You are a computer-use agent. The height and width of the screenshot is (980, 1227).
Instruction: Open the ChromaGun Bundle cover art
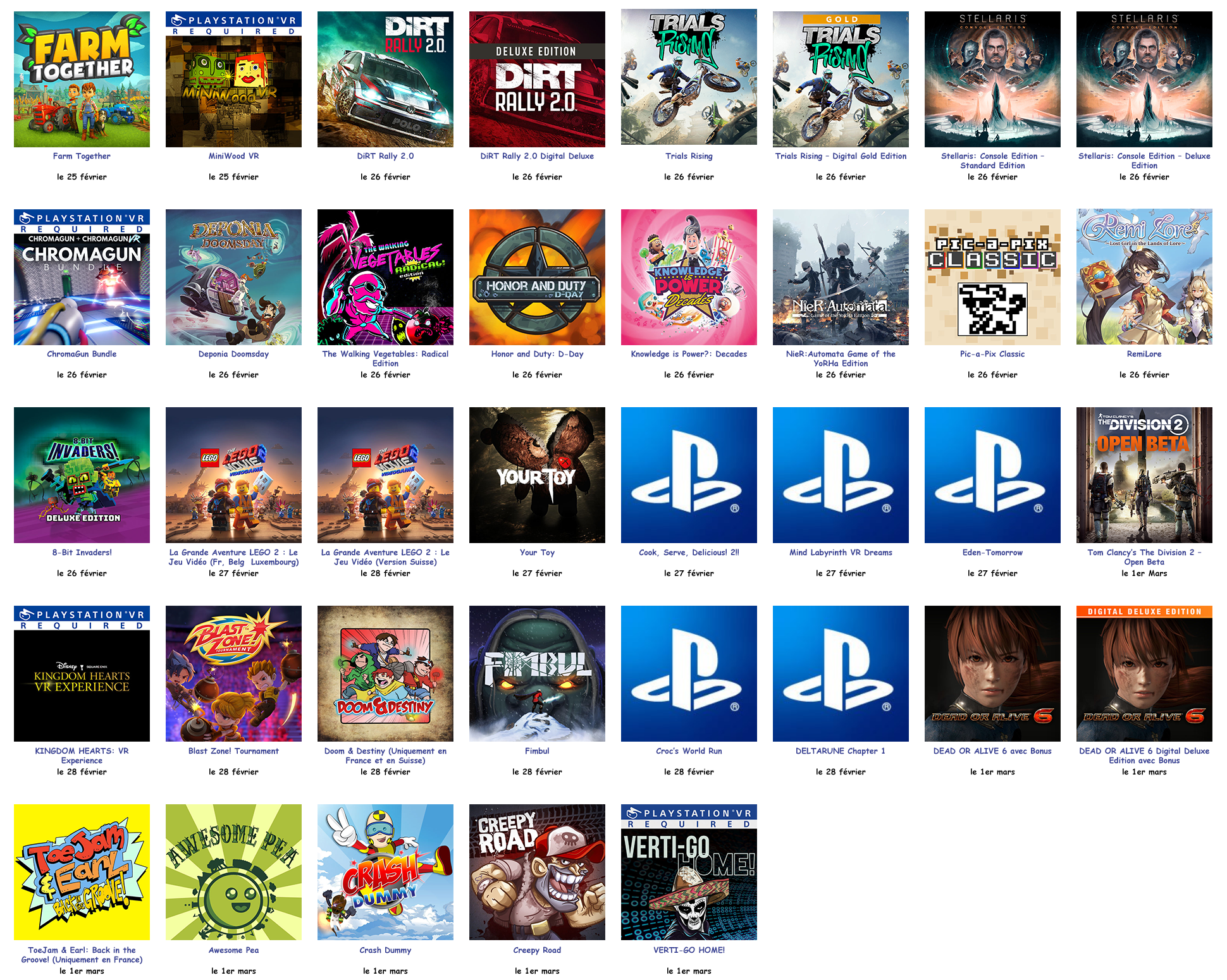[x=82, y=277]
